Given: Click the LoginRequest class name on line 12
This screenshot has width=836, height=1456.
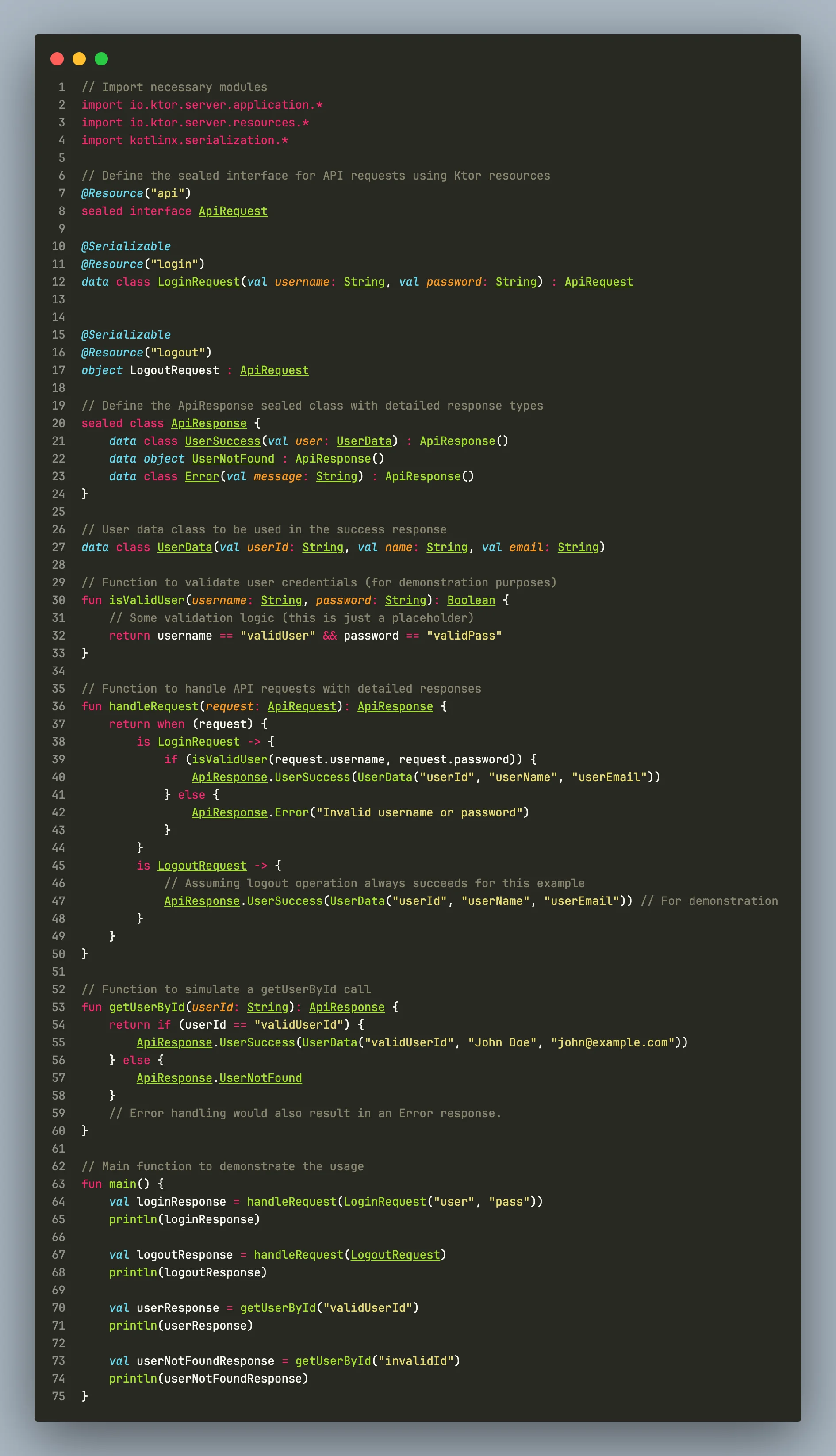Looking at the screenshot, I should (198, 282).
